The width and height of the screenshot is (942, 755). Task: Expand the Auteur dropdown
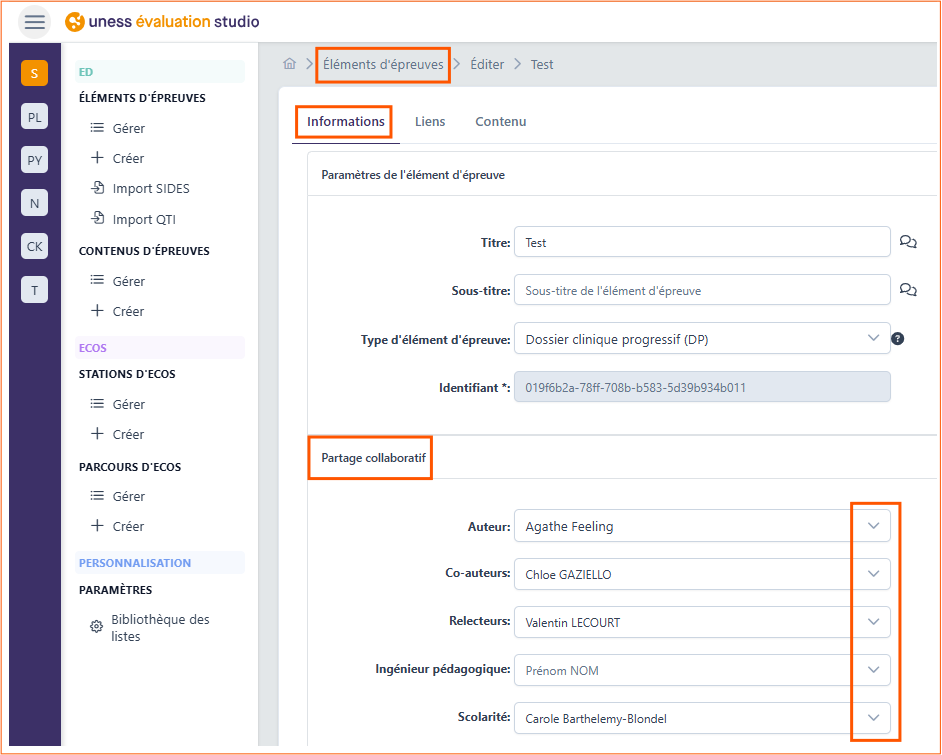[x=702, y=526]
